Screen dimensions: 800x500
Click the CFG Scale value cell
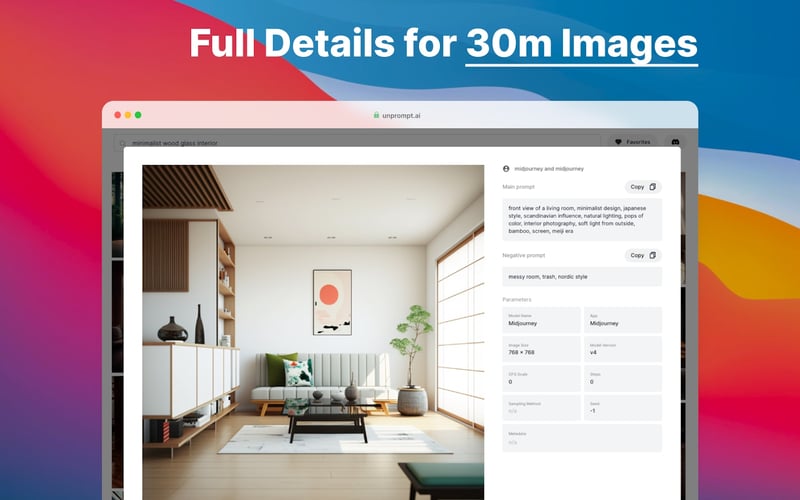tap(541, 379)
